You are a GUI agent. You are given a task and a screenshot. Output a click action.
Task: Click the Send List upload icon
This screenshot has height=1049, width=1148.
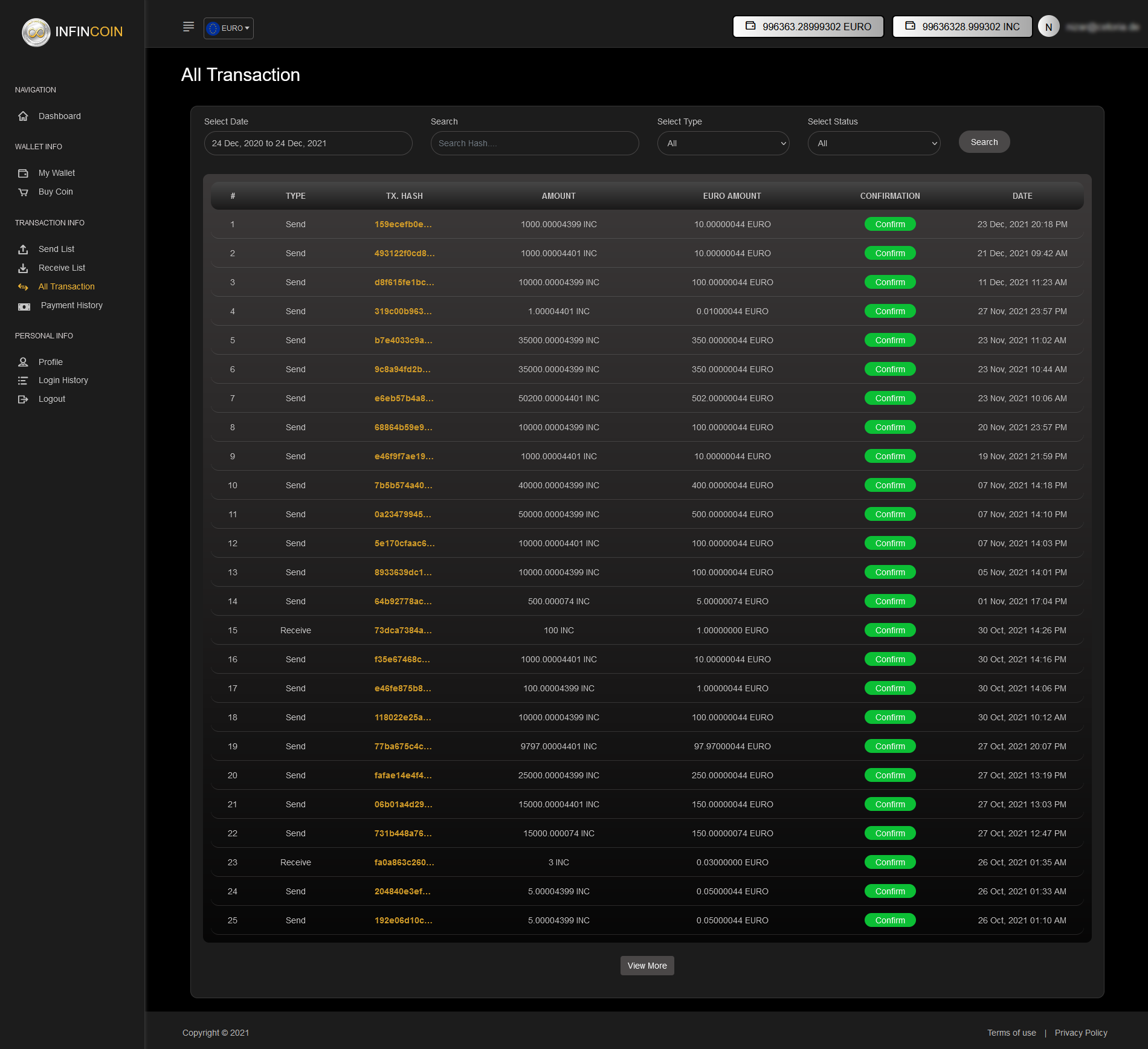[23, 250]
